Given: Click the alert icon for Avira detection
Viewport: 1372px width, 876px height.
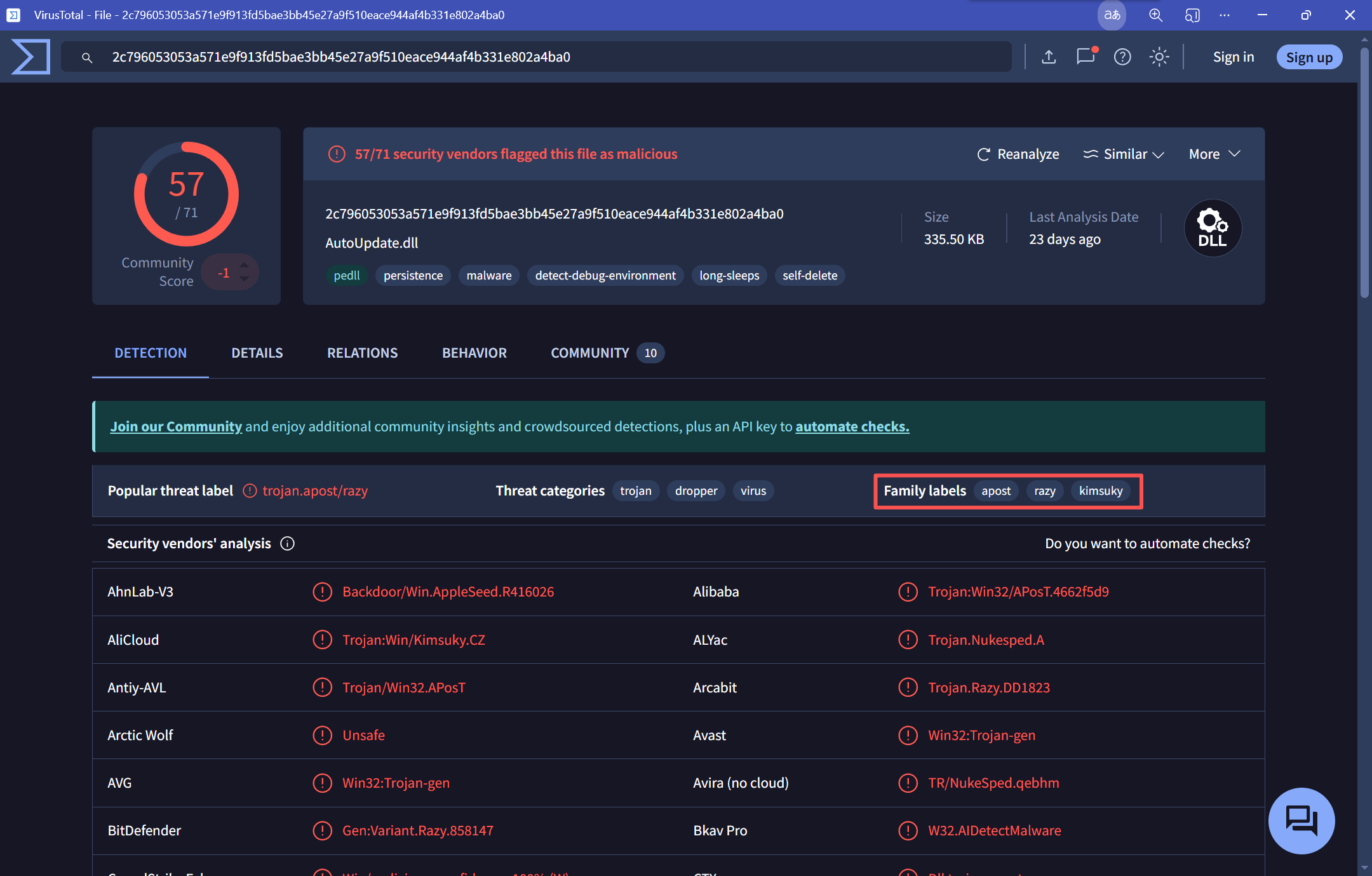Looking at the screenshot, I should click(x=908, y=783).
